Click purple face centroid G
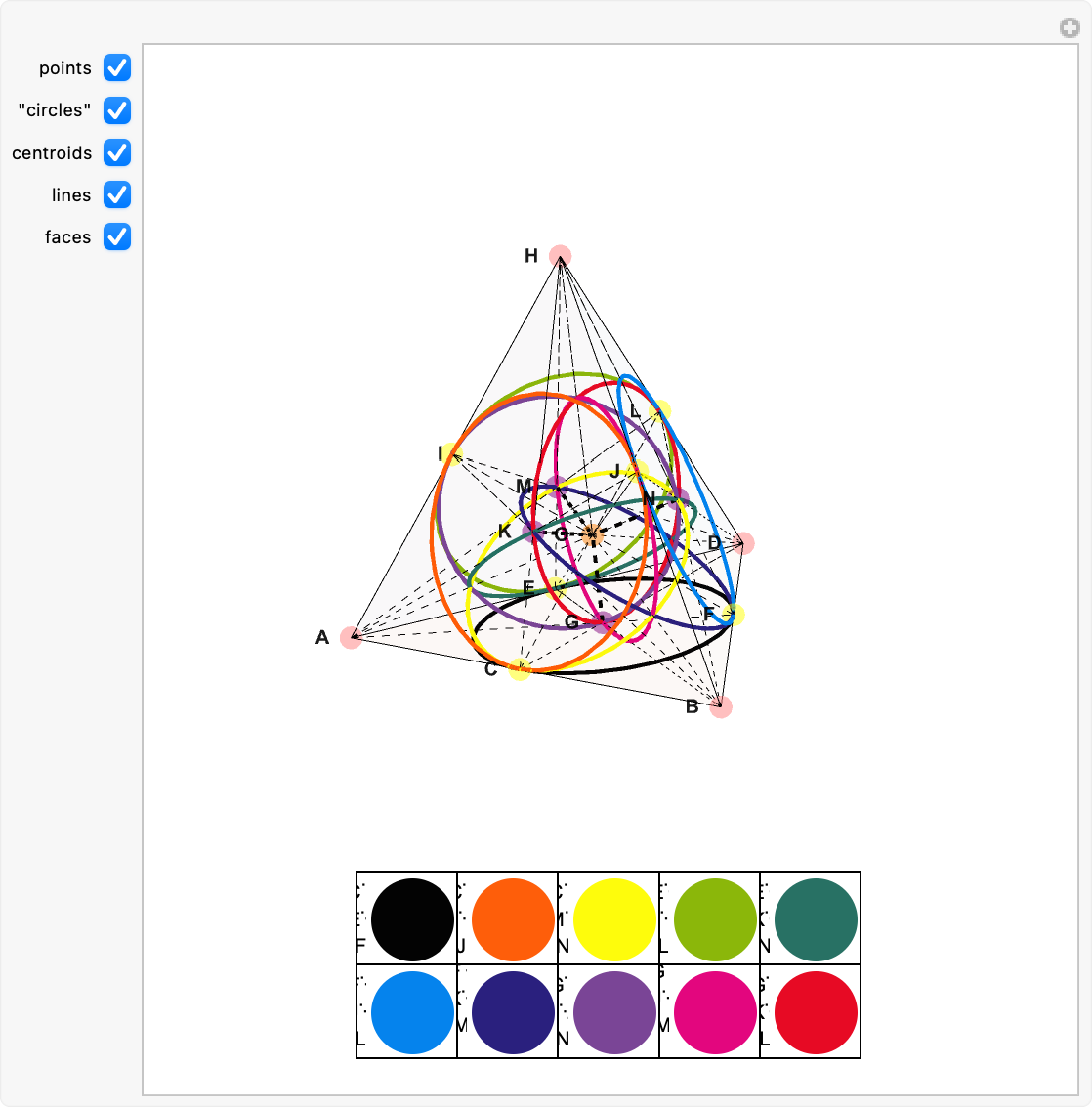Screen dimensions: 1092x1109 click(x=603, y=622)
